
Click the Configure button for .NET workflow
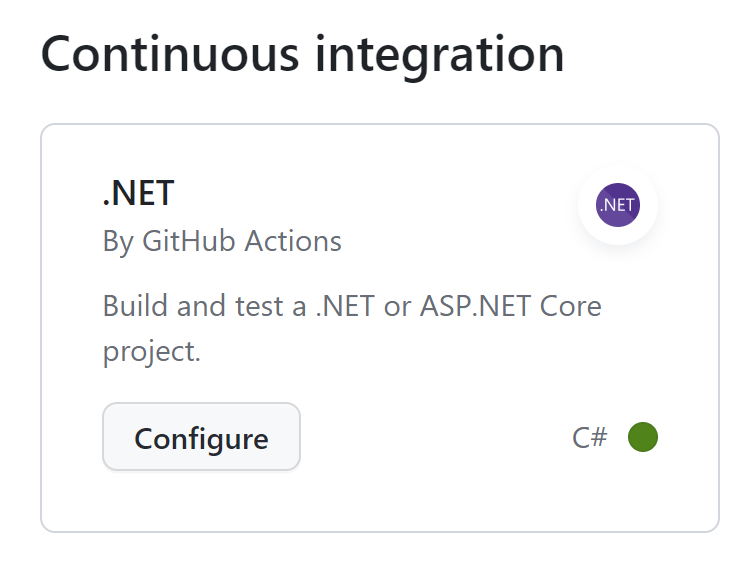(x=201, y=437)
